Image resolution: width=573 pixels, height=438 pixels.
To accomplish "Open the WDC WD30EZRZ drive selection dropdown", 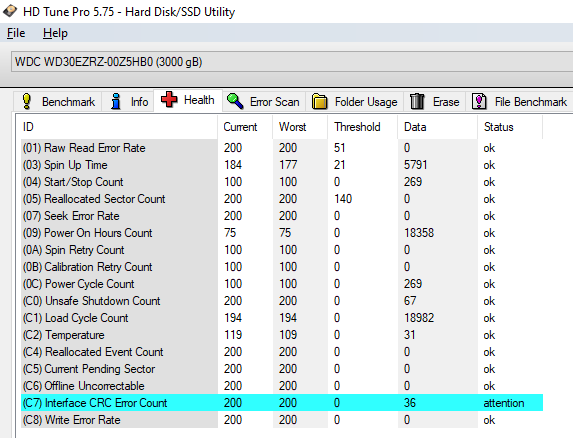I will tap(292, 62).
